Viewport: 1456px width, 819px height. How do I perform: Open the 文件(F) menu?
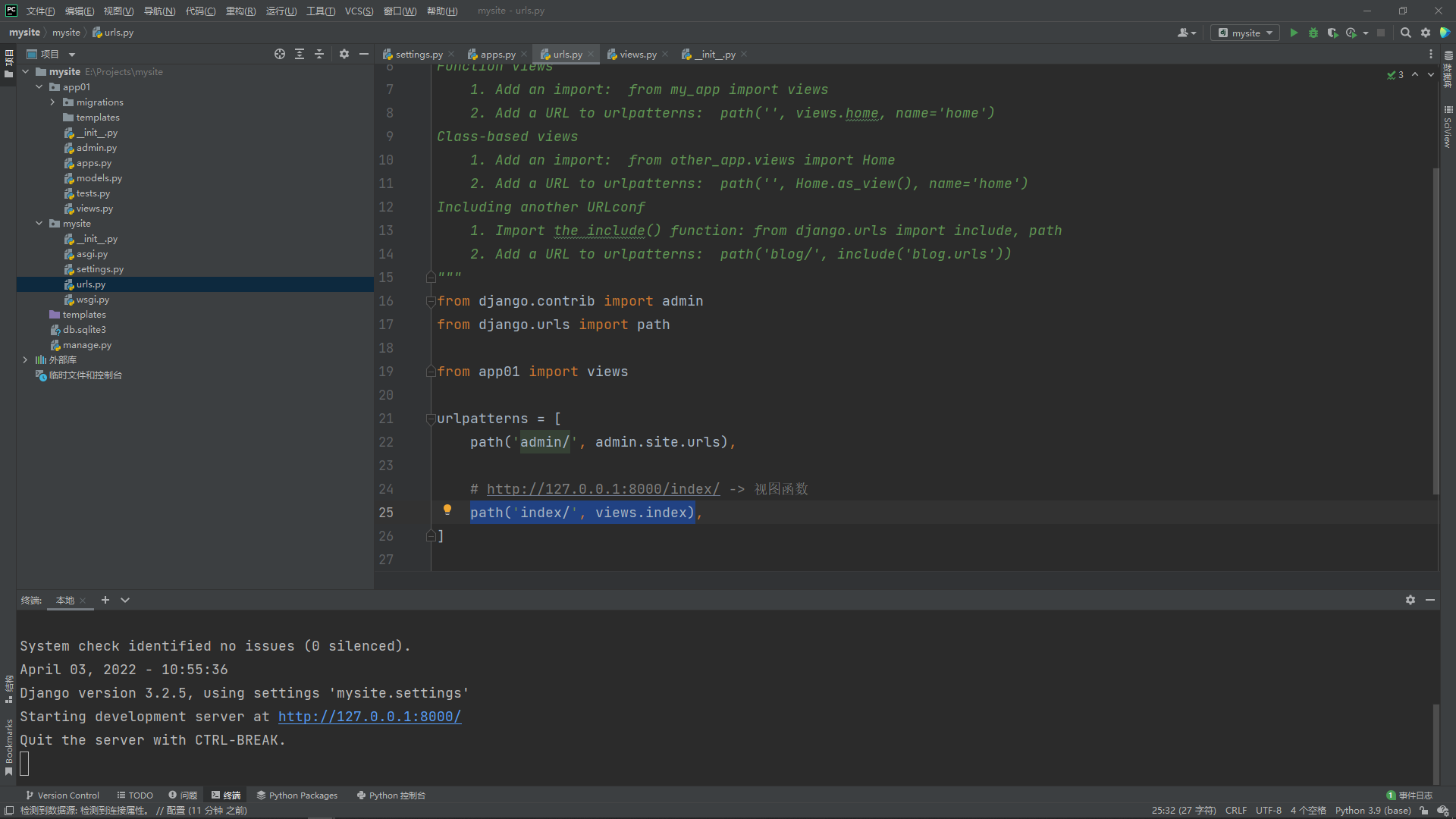coord(40,11)
